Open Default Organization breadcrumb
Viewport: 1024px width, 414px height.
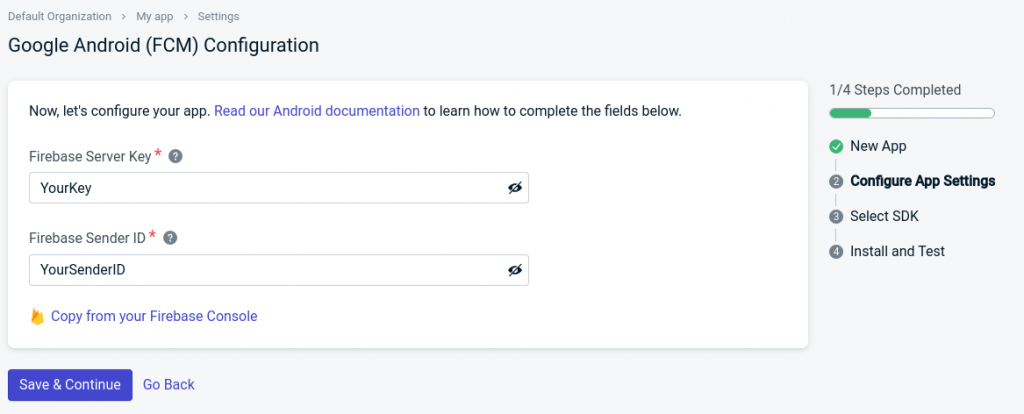[x=60, y=17]
